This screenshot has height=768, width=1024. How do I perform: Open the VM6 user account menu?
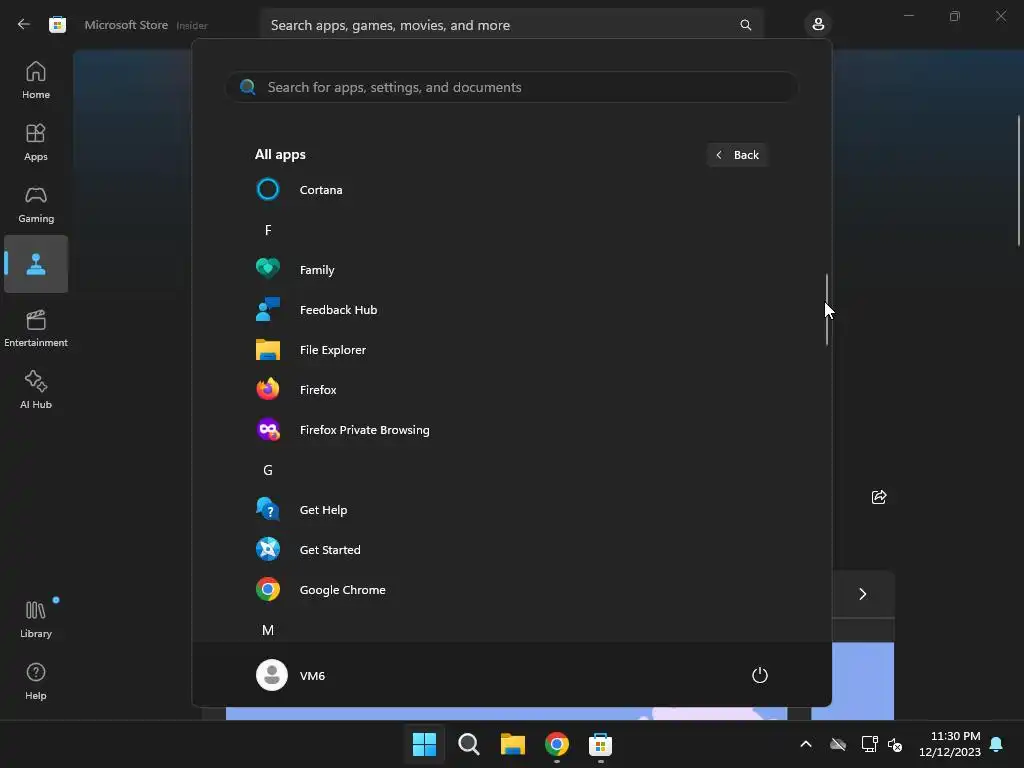(291, 675)
